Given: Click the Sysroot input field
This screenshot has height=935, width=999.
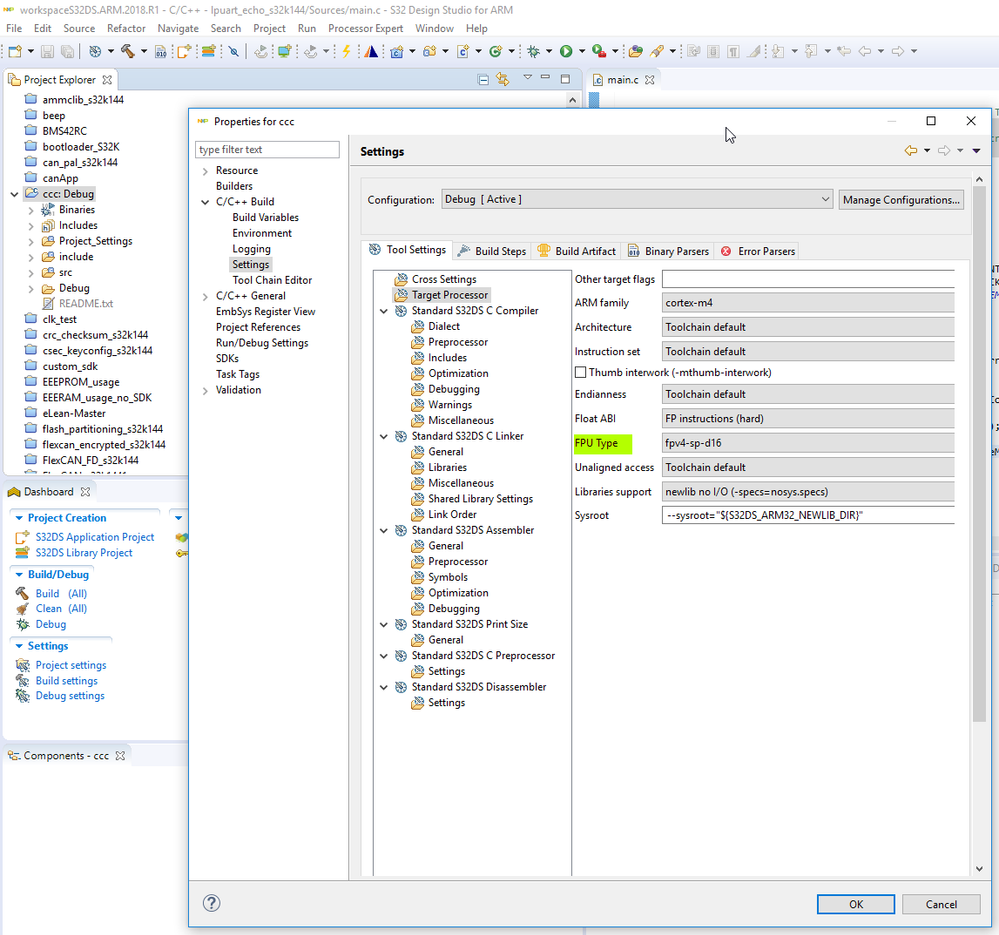Looking at the screenshot, I should click(808, 515).
